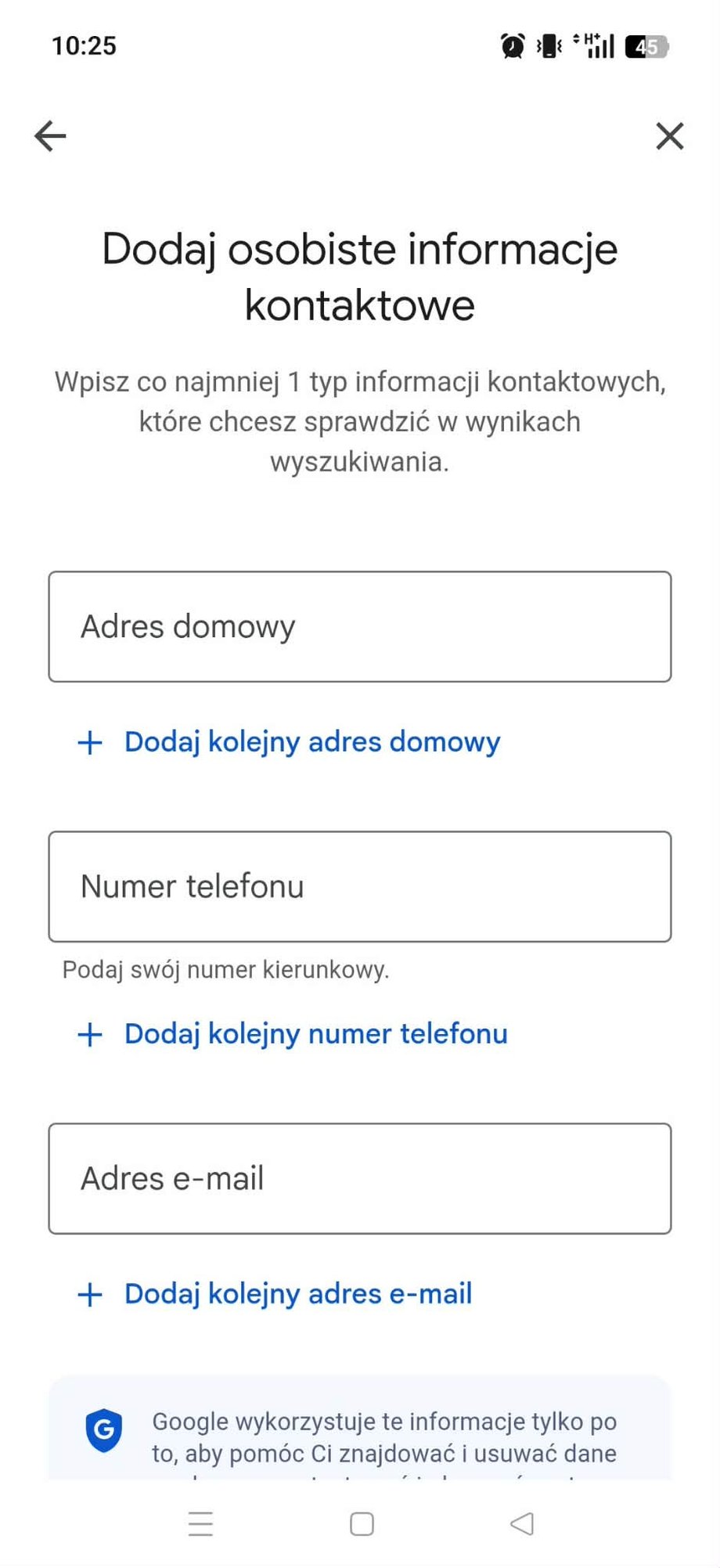The image size is (720, 1568).
Task: Focus the Adres domowy input field
Action: pyautogui.click(x=360, y=626)
